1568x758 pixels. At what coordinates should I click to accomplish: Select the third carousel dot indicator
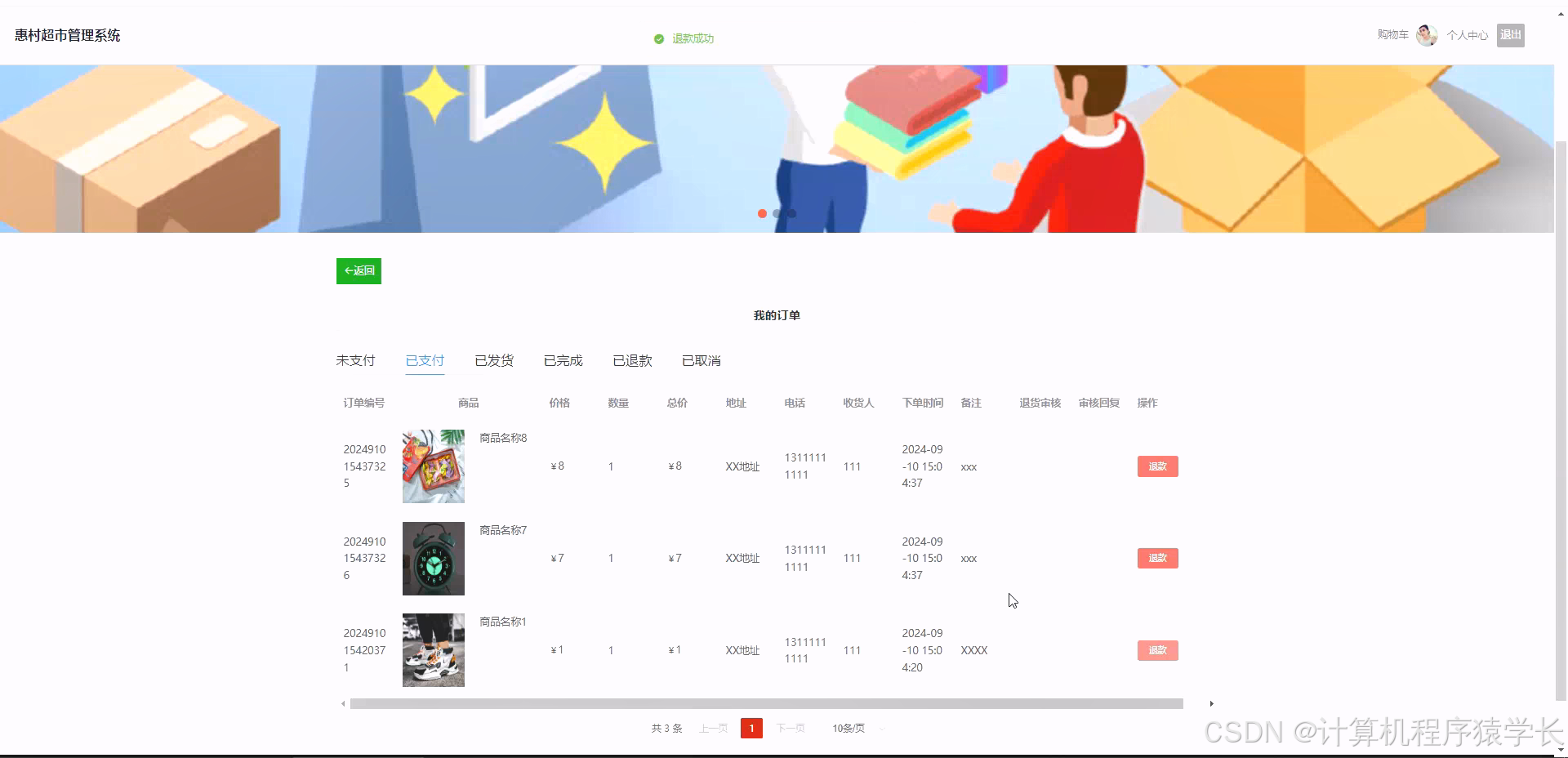point(791,214)
